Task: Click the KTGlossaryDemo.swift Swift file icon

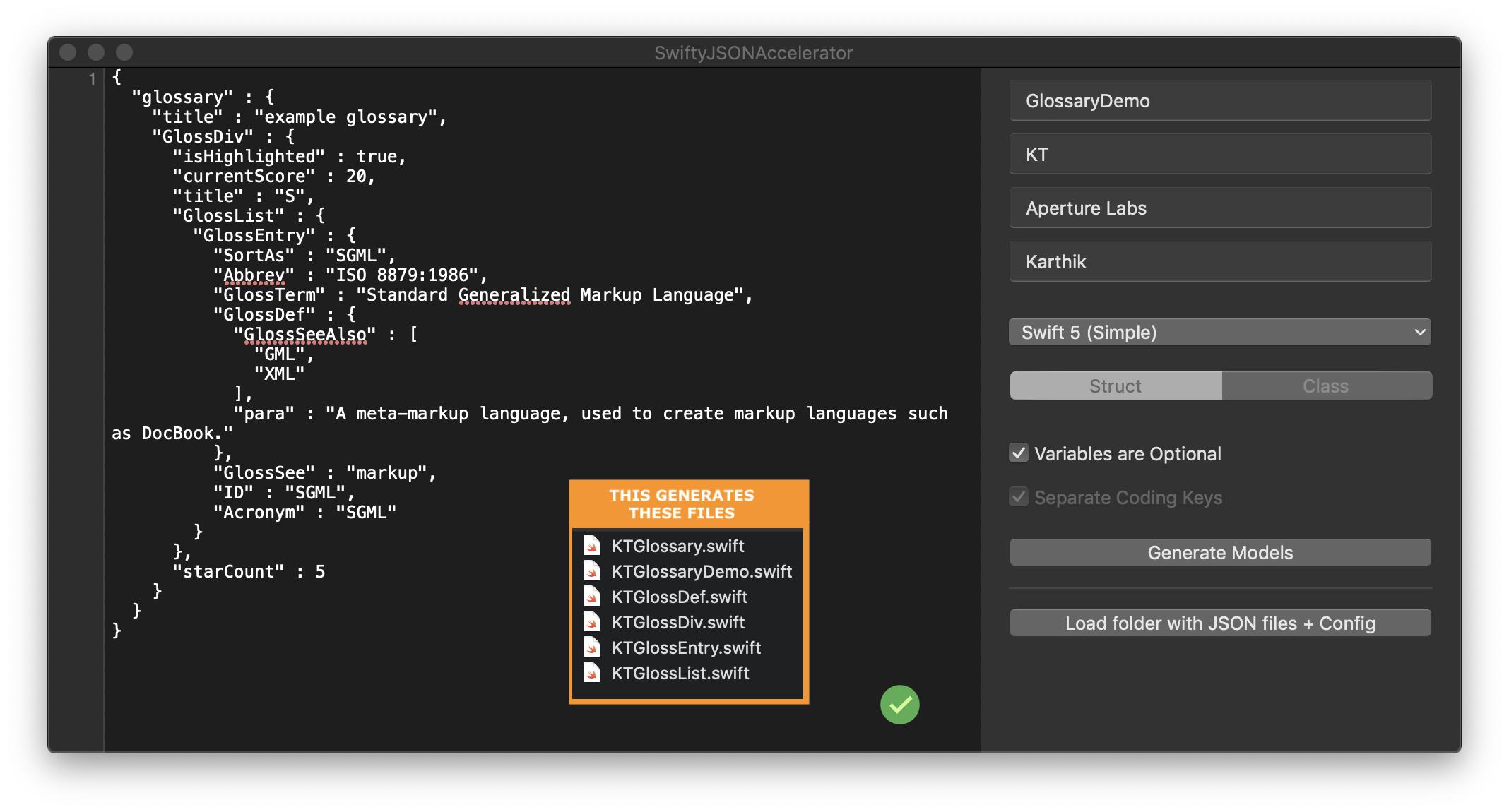Action: tap(592, 571)
